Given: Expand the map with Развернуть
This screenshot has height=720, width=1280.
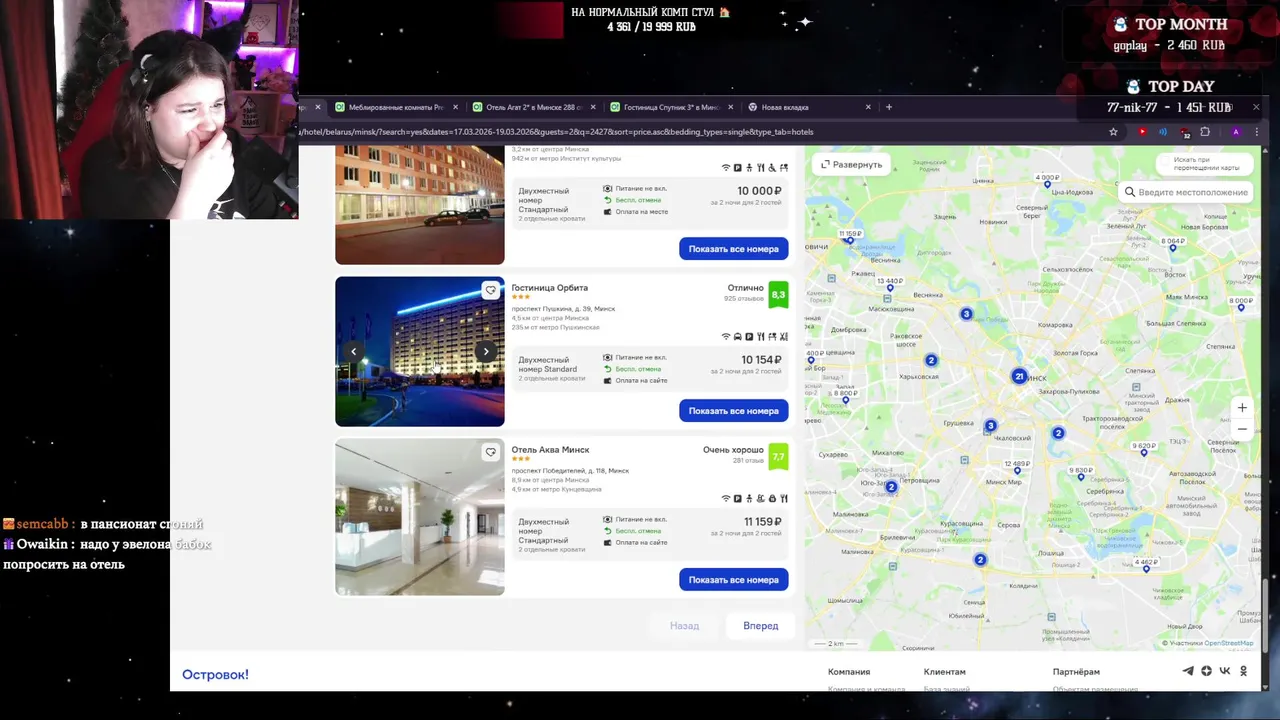Looking at the screenshot, I should pyautogui.click(x=852, y=164).
